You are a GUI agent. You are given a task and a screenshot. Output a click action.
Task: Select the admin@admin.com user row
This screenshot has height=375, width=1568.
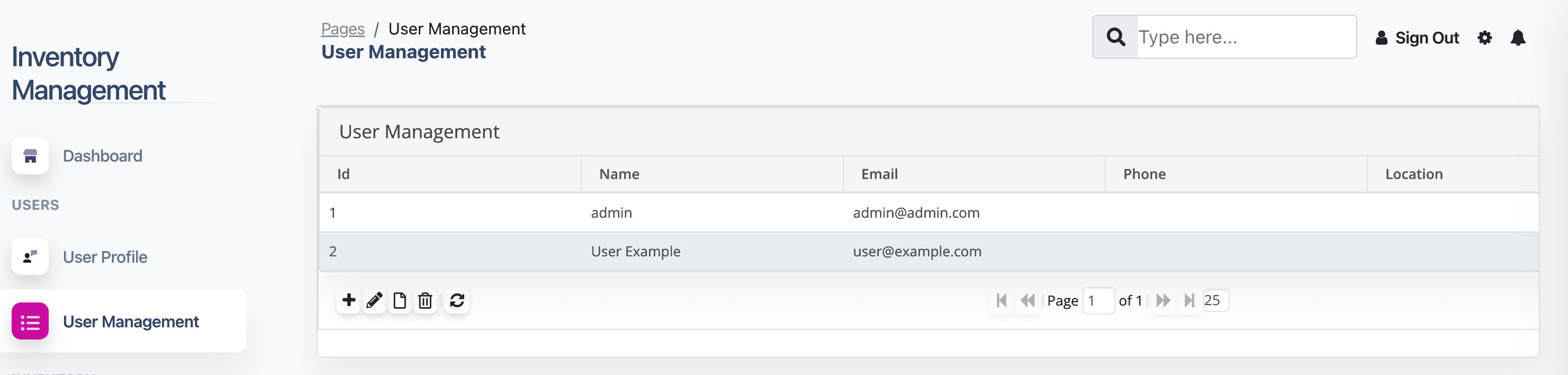pos(929,213)
